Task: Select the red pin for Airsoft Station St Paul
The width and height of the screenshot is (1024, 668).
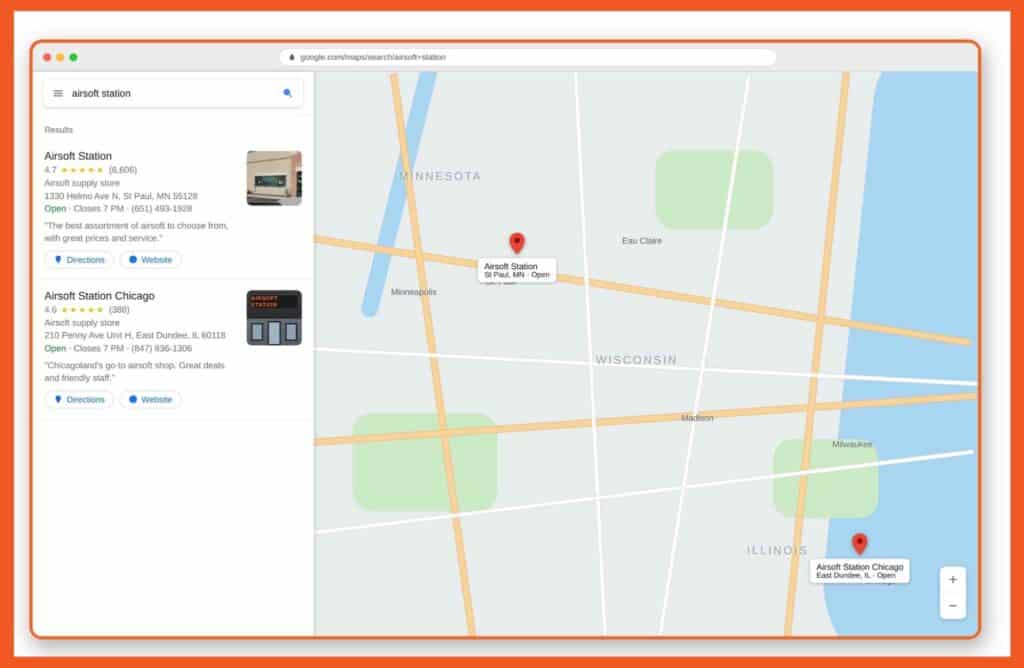Action: [517, 243]
